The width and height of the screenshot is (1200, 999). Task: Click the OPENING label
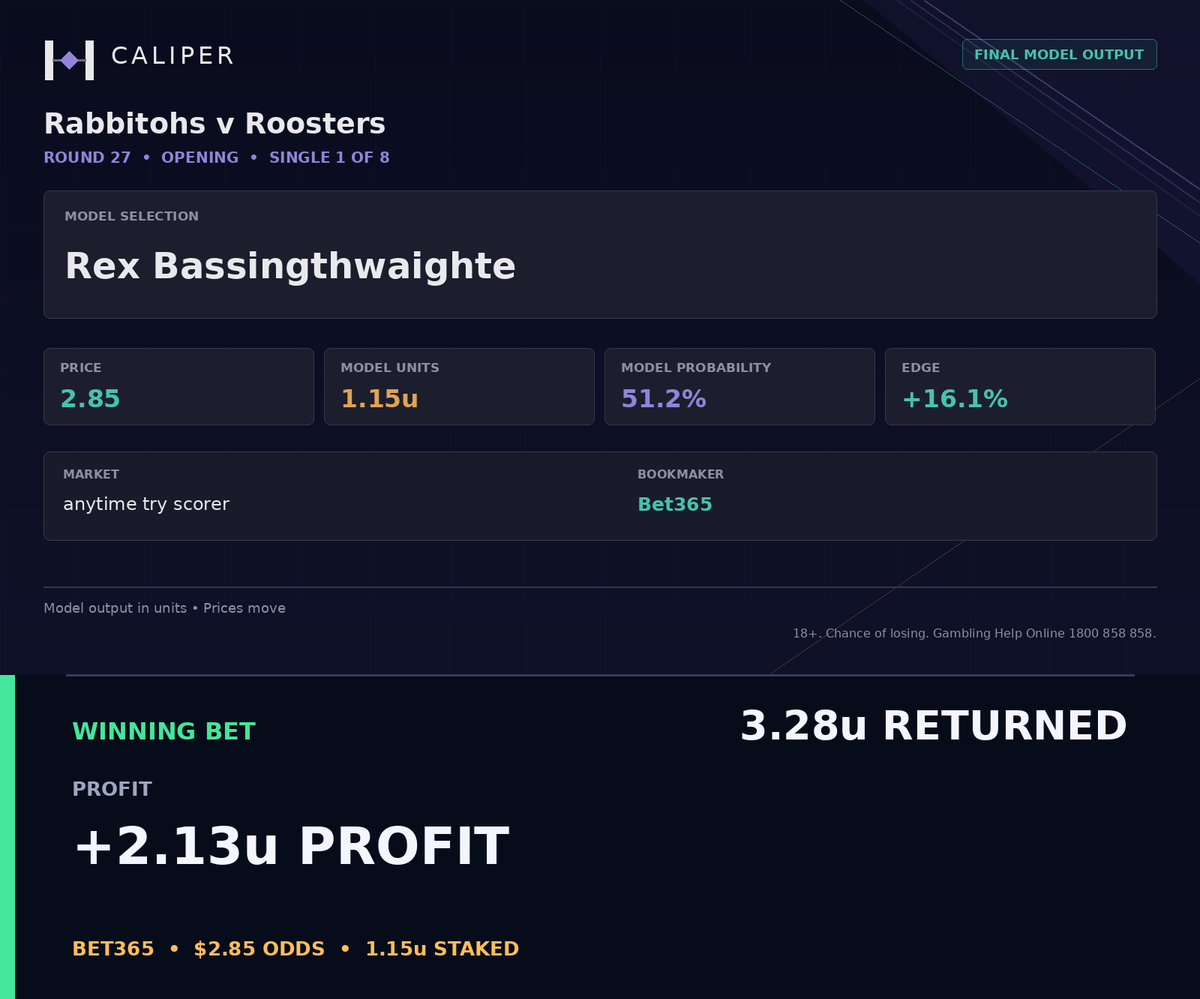tap(200, 158)
